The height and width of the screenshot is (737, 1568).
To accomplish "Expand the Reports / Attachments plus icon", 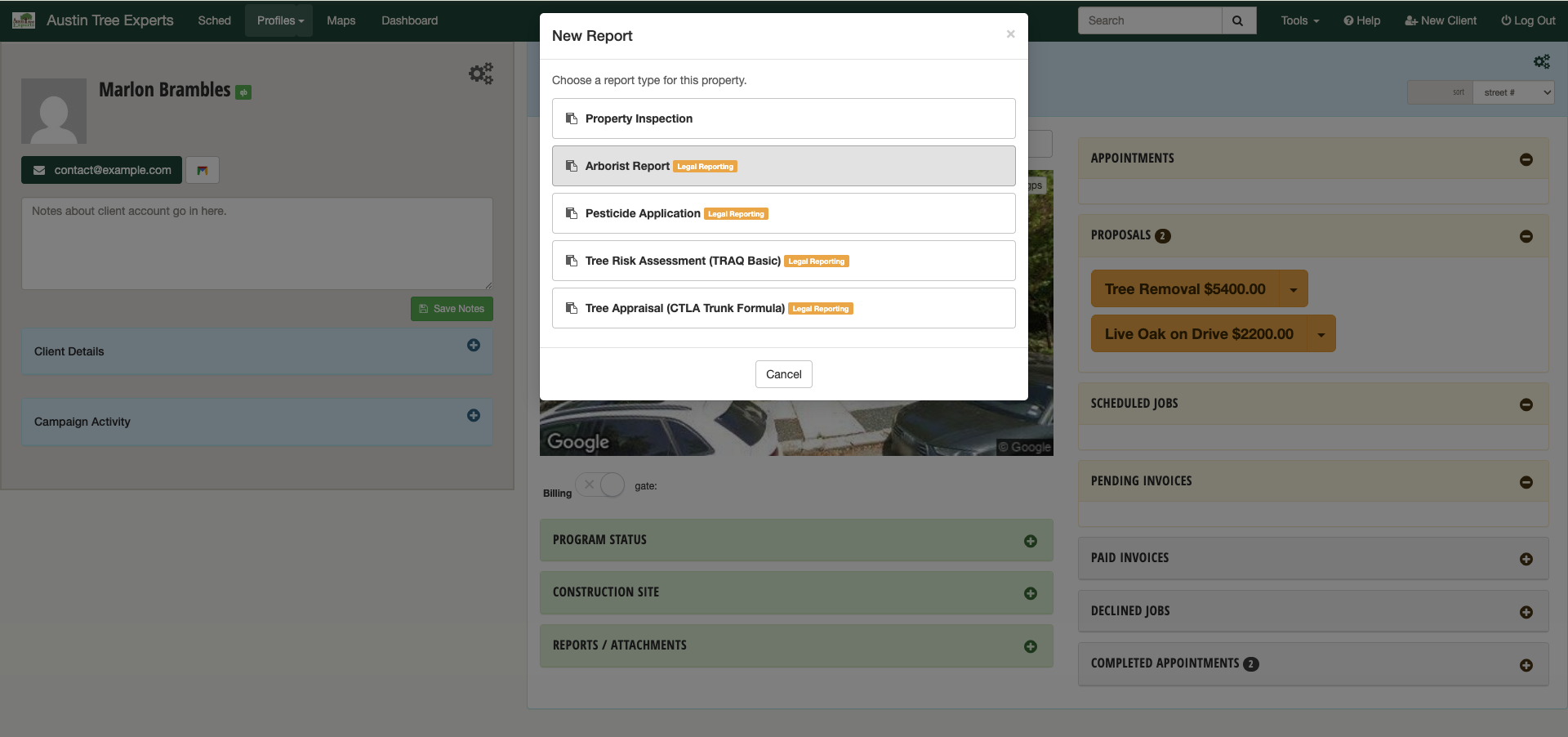I will click(x=1031, y=646).
